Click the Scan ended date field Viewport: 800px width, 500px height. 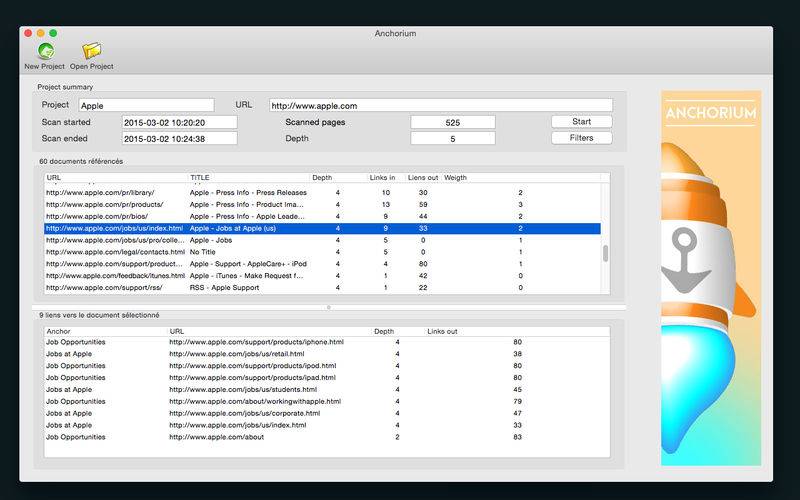click(180, 139)
